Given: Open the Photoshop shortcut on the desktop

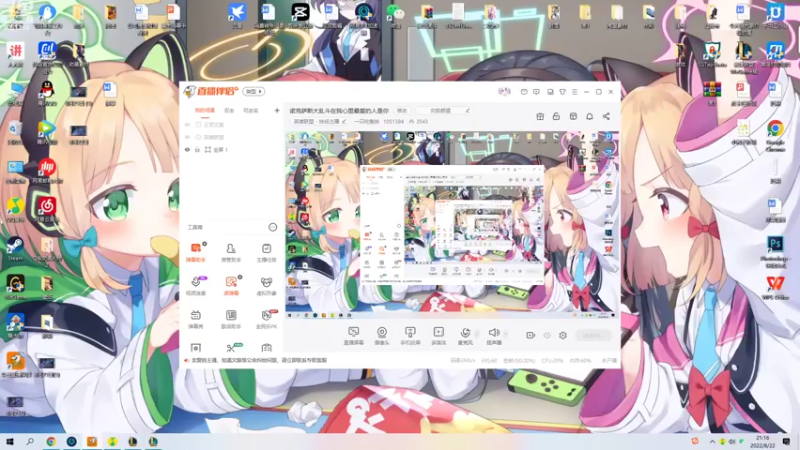Looking at the screenshot, I should (775, 251).
